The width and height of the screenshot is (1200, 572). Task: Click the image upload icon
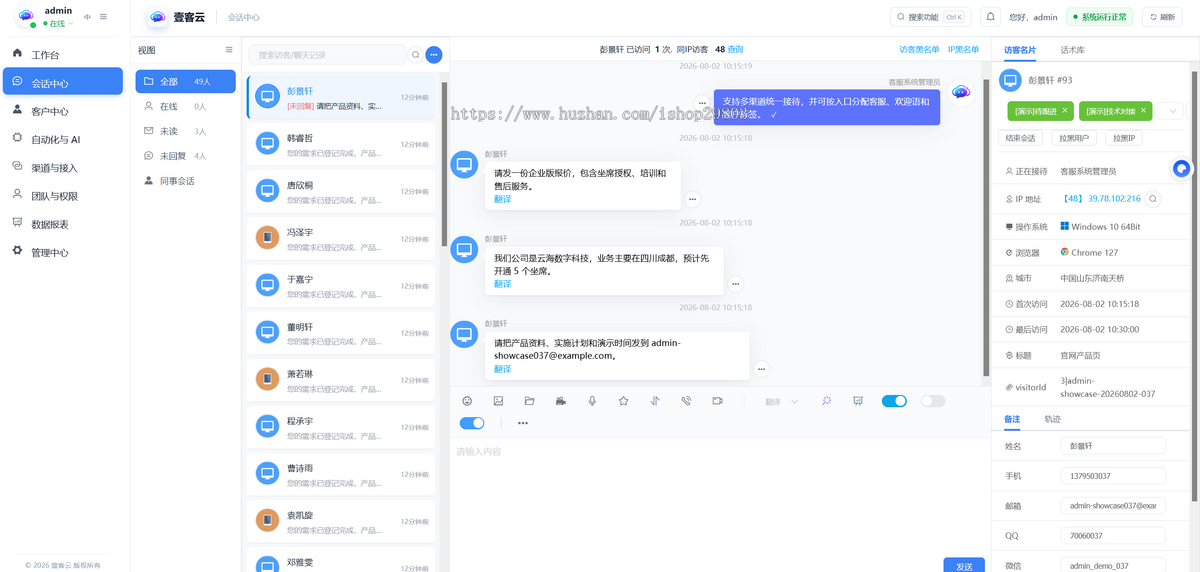click(x=498, y=401)
